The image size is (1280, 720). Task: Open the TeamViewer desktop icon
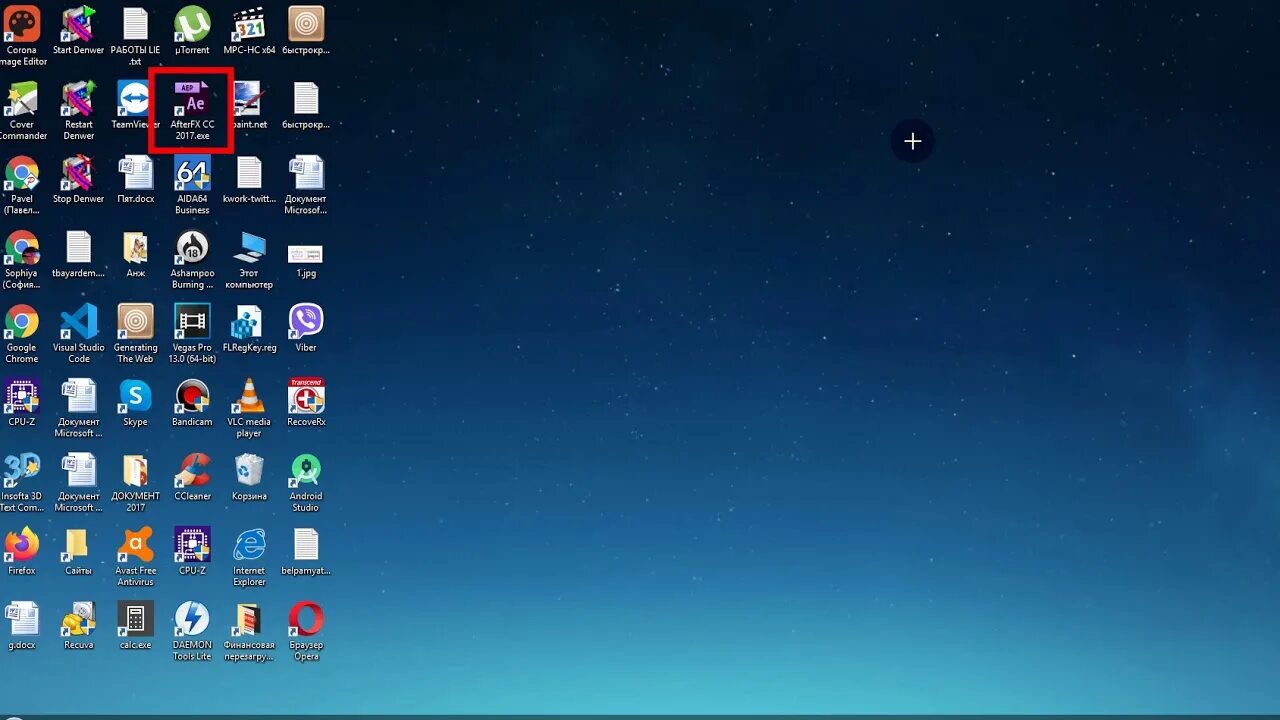tap(135, 105)
